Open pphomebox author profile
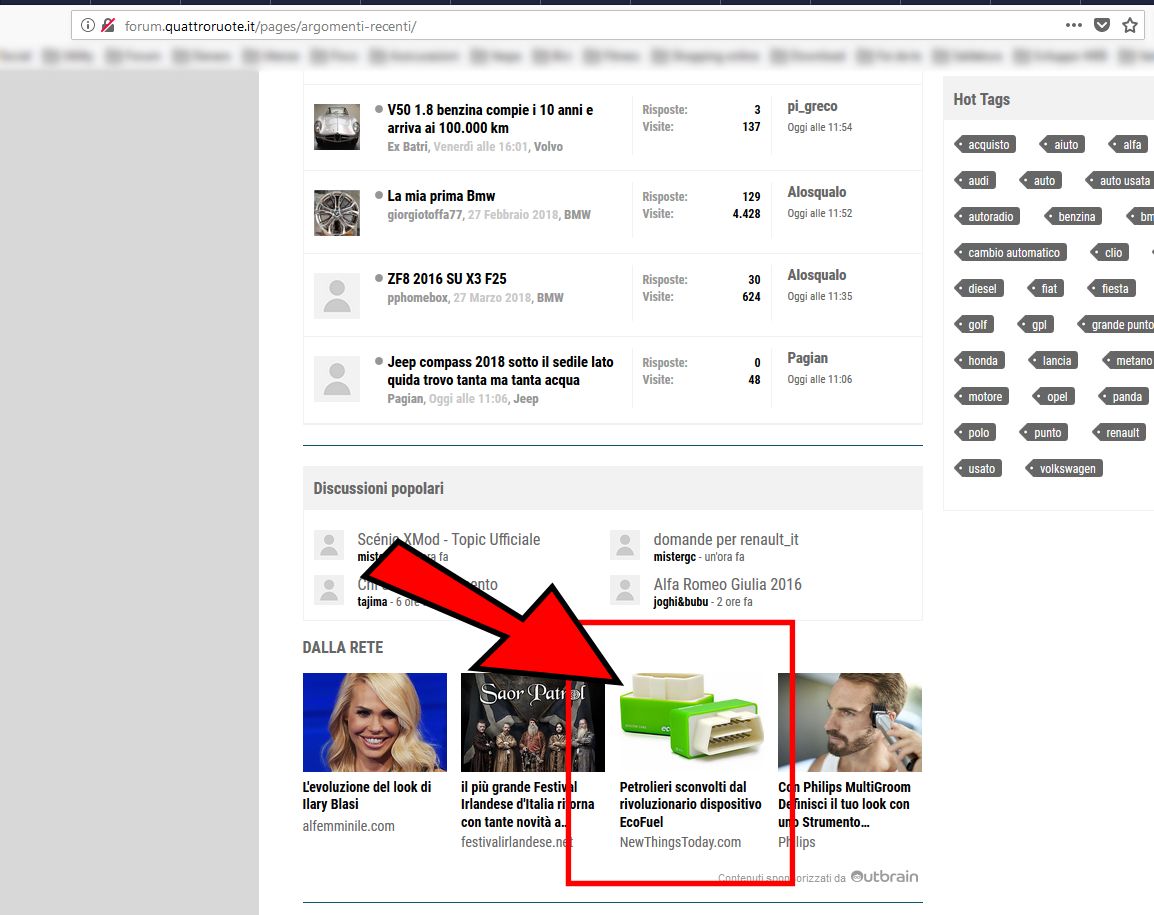Viewport: 1154px width, 915px height. tap(417, 298)
